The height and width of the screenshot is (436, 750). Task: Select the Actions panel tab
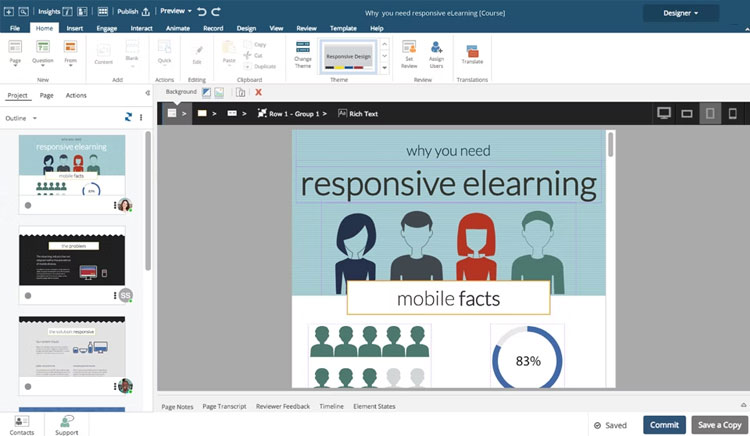76,95
